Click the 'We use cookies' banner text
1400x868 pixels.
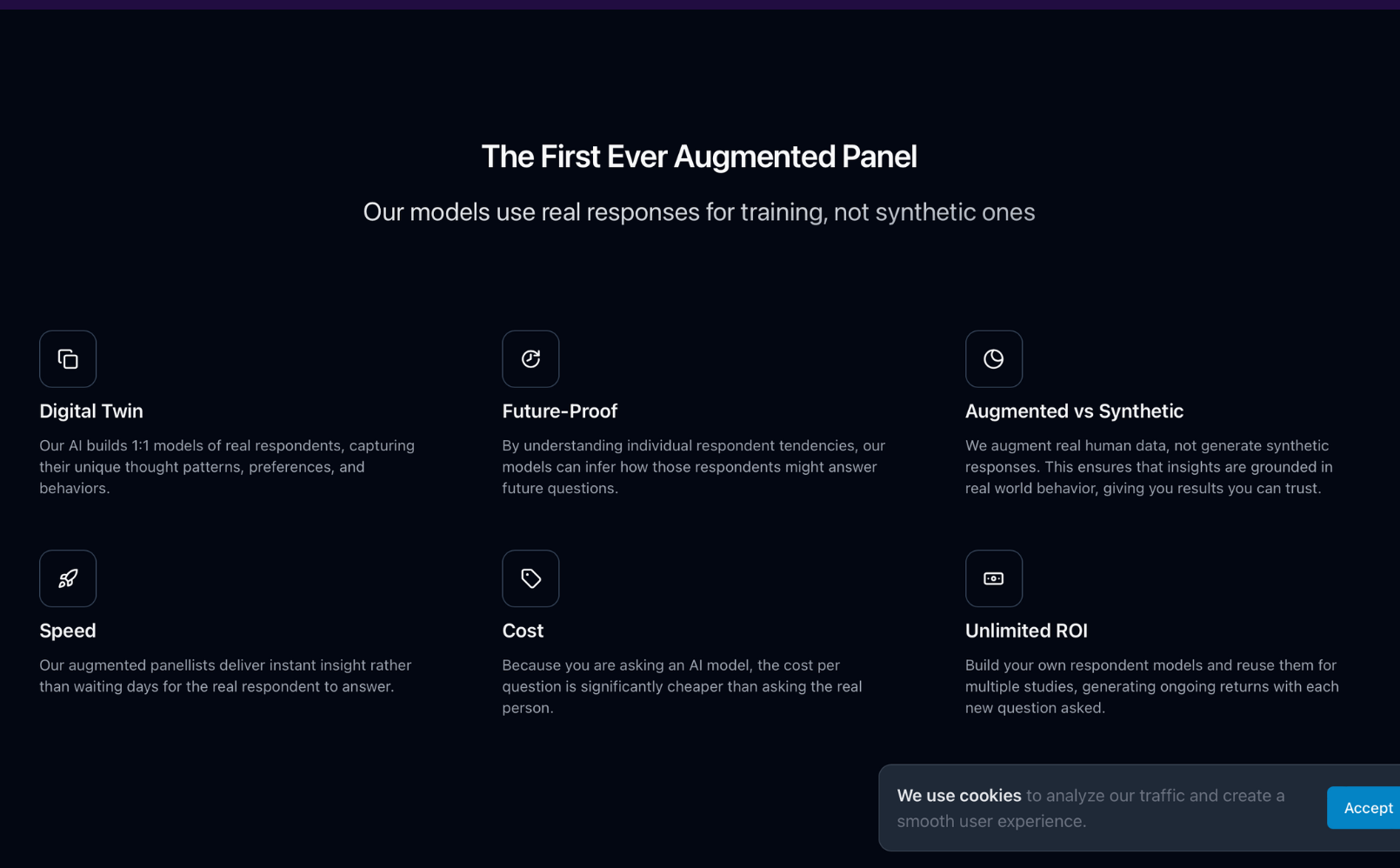coord(1090,808)
